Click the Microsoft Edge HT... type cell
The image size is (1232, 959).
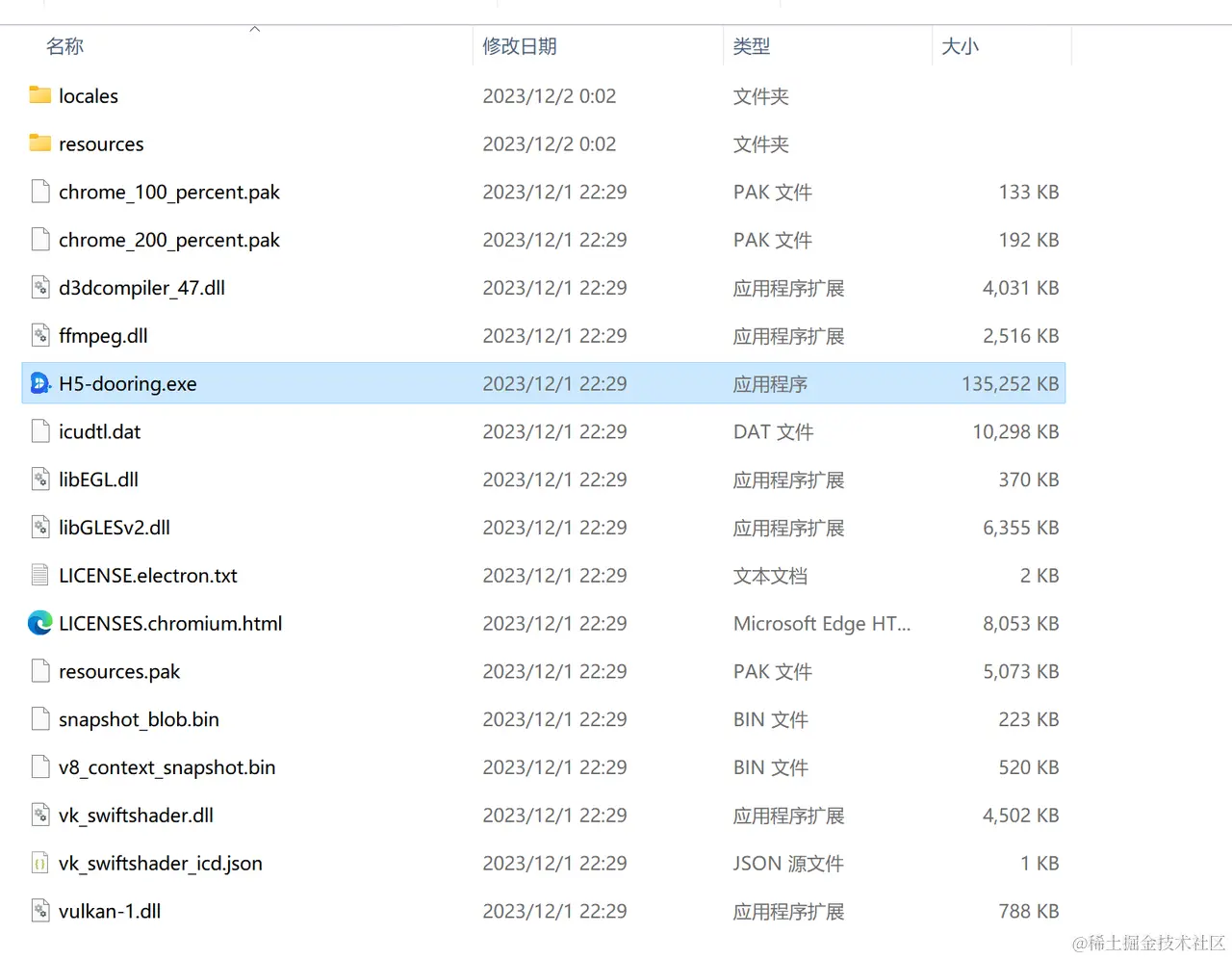[822, 624]
